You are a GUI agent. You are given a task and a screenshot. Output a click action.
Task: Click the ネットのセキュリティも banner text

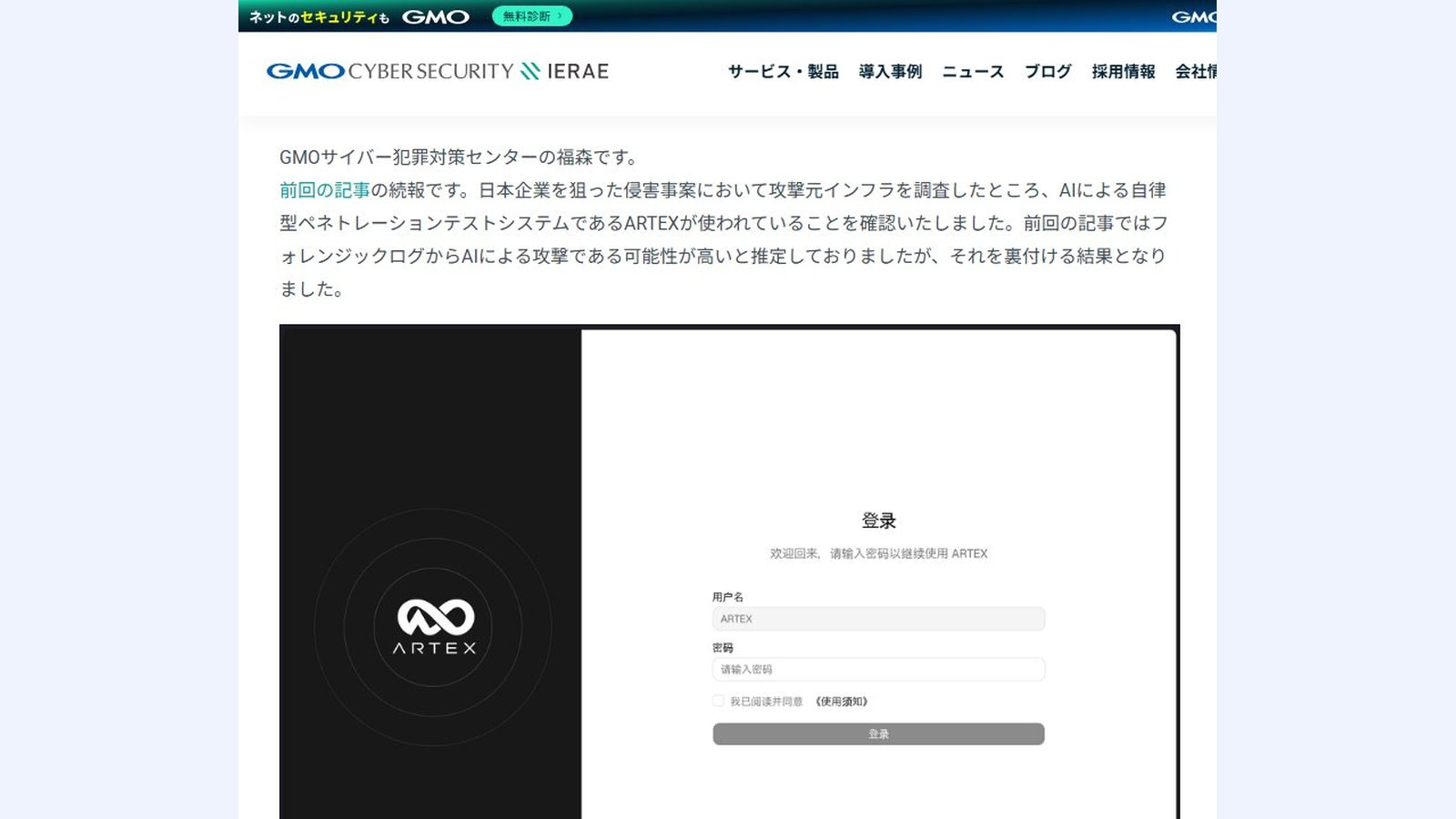pyautogui.click(x=319, y=16)
